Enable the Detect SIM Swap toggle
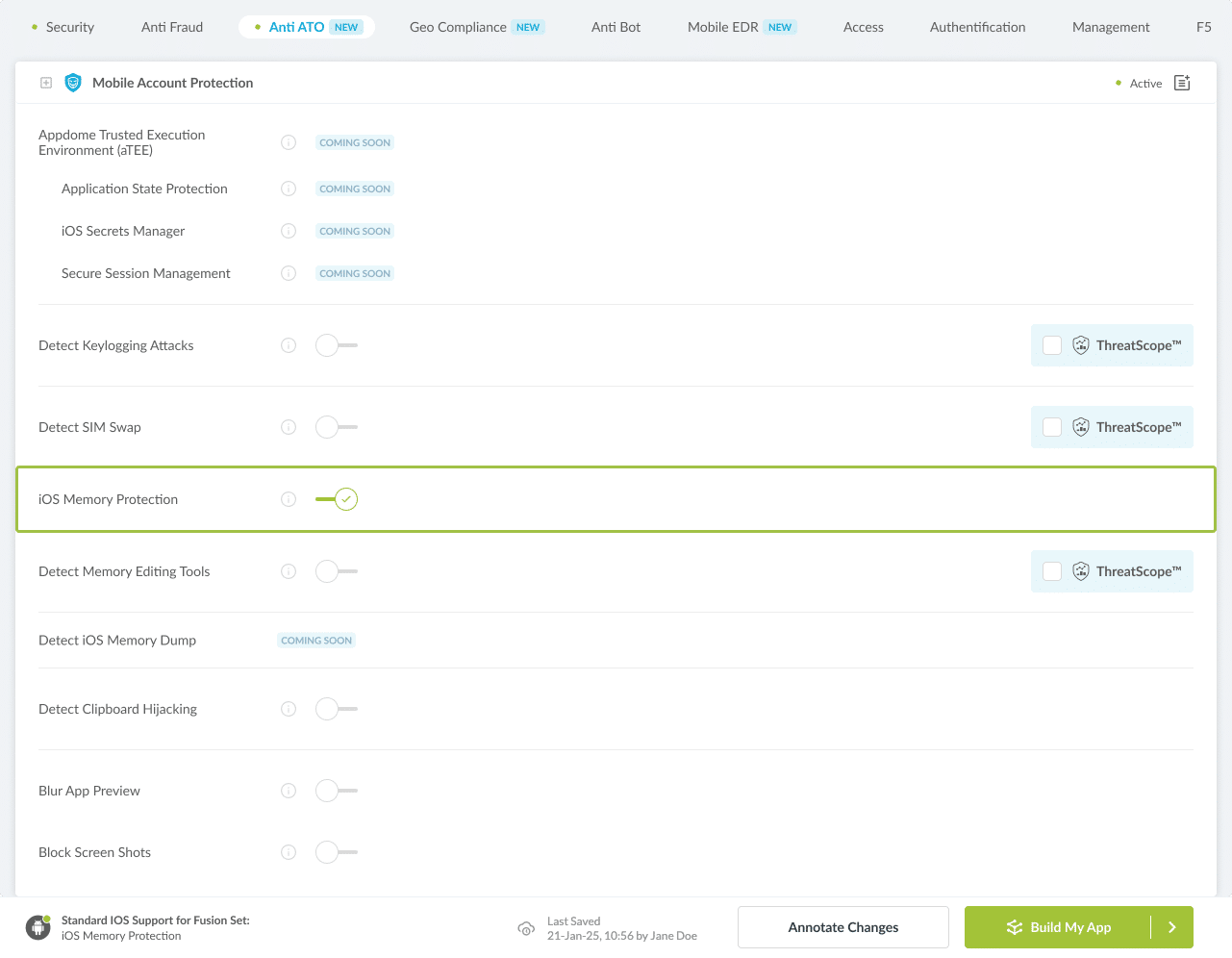 tap(336, 427)
